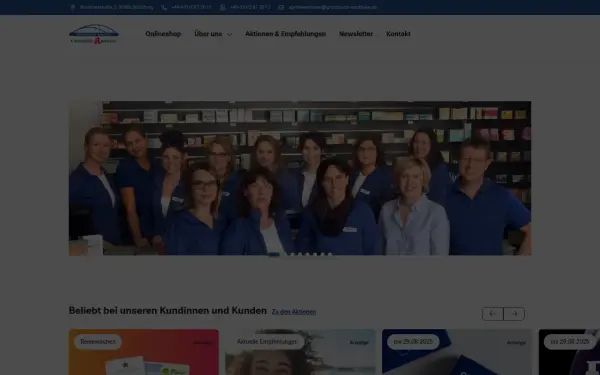The width and height of the screenshot is (600, 375).
Task: Open the Aktuelle Empfehlungen card
Action: (x=300, y=352)
